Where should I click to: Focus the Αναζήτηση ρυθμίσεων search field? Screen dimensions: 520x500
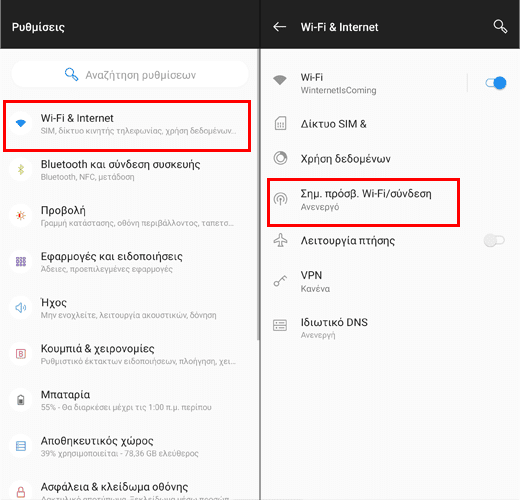(x=130, y=75)
